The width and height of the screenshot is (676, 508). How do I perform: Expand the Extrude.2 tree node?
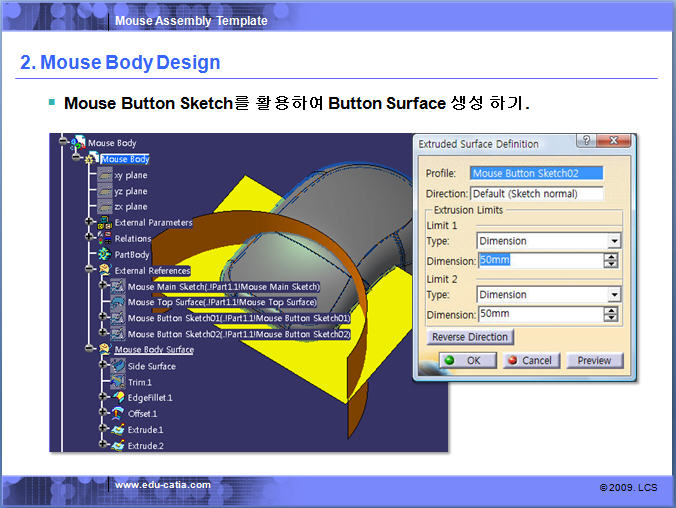pyautogui.click(x=103, y=446)
